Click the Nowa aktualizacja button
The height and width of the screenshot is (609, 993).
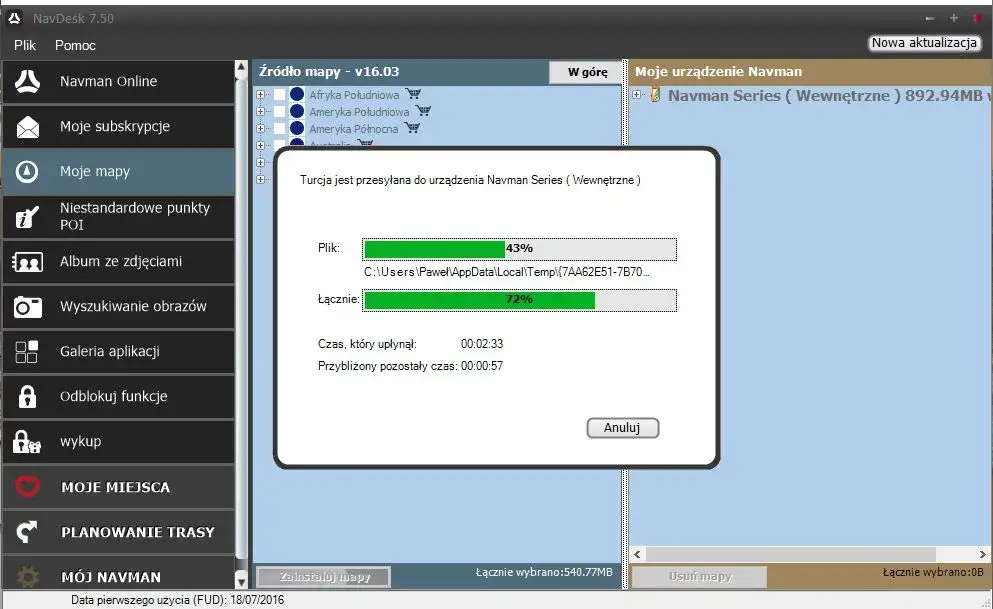pos(924,43)
